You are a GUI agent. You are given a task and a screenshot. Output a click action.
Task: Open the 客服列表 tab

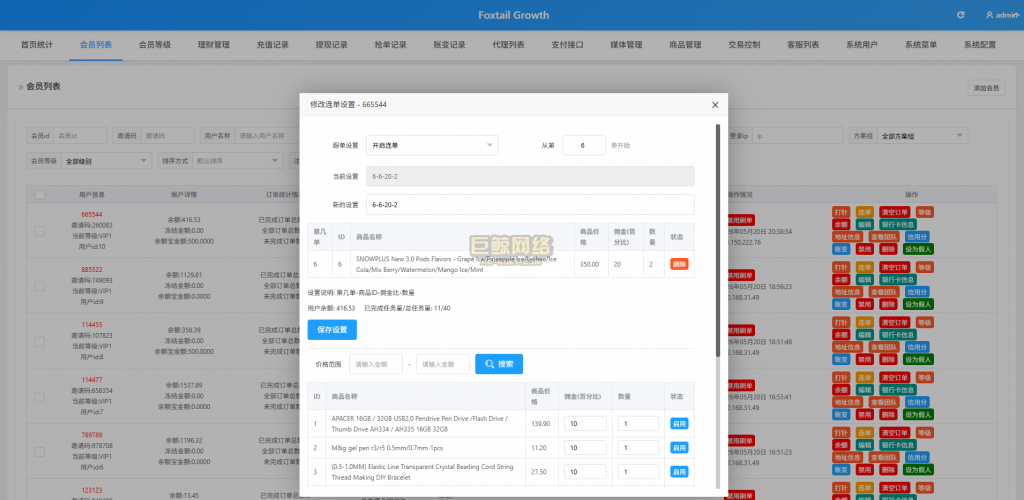pyautogui.click(x=803, y=45)
